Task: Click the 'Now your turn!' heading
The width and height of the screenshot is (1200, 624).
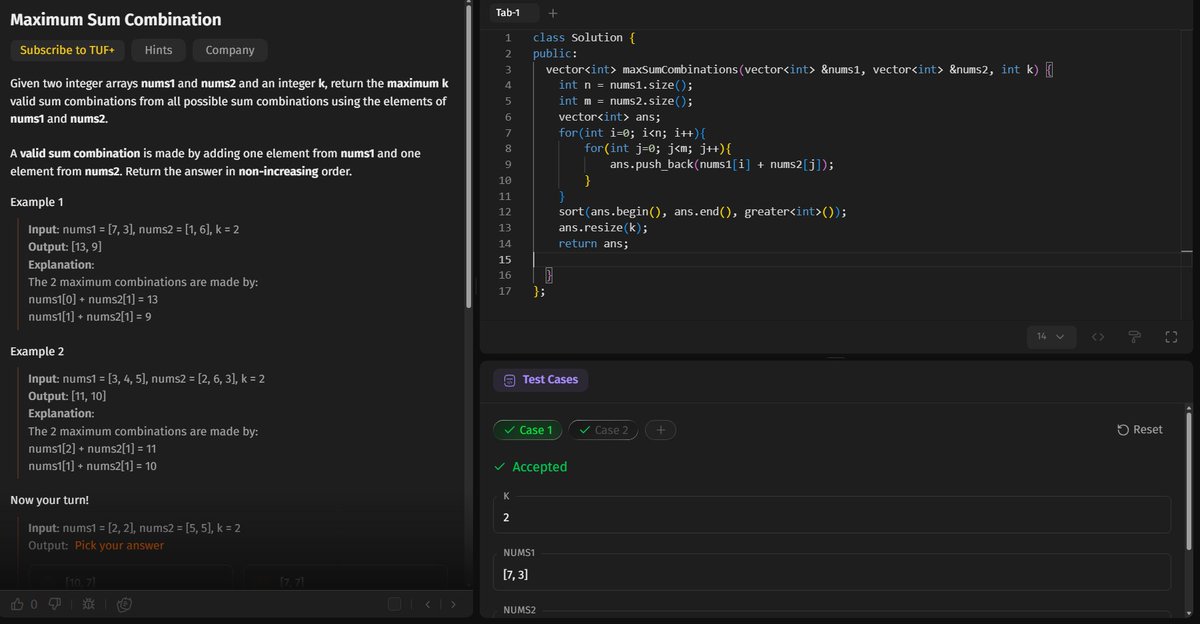Action: (x=50, y=499)
